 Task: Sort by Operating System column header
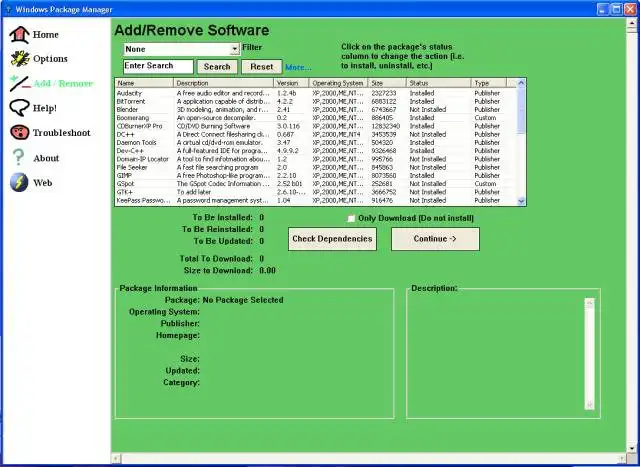[x=338, y=83]
